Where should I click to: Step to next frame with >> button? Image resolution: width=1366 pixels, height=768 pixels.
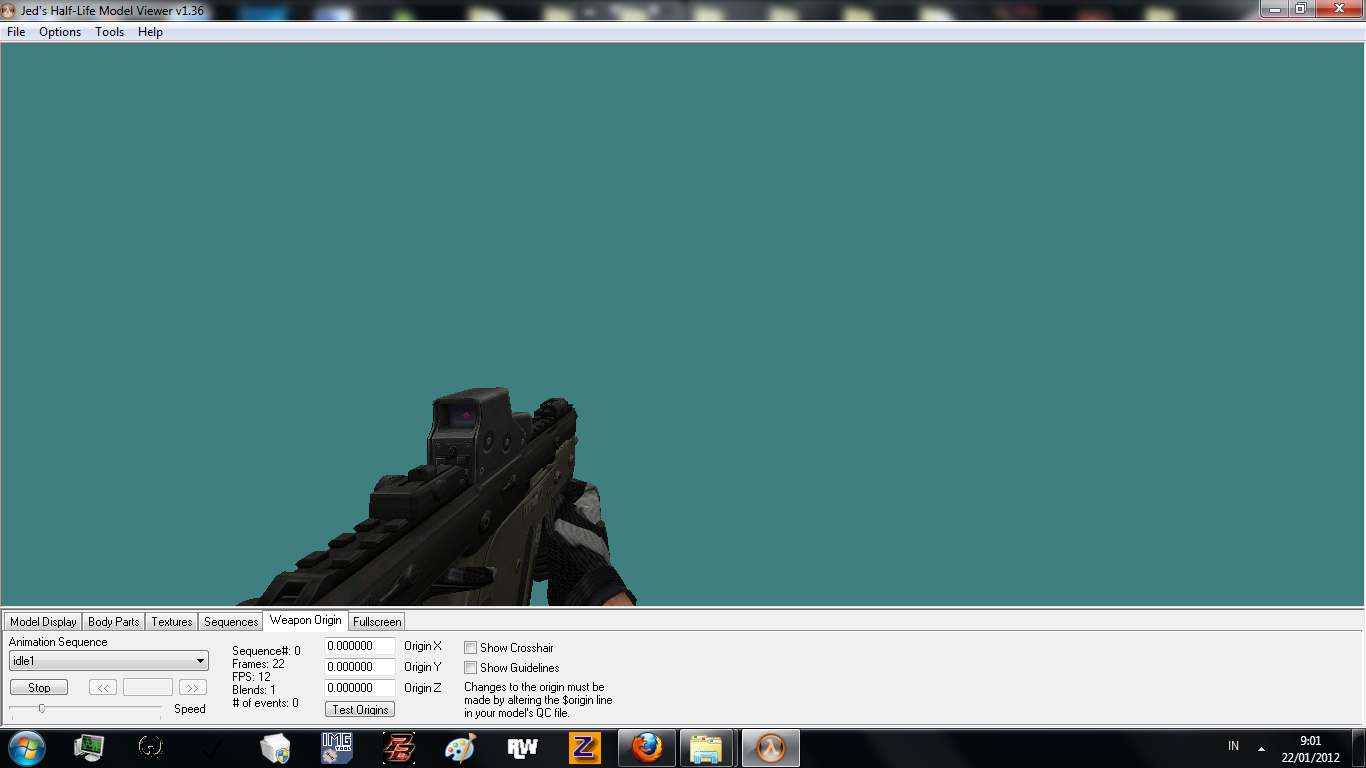click(x=193, y=688)
